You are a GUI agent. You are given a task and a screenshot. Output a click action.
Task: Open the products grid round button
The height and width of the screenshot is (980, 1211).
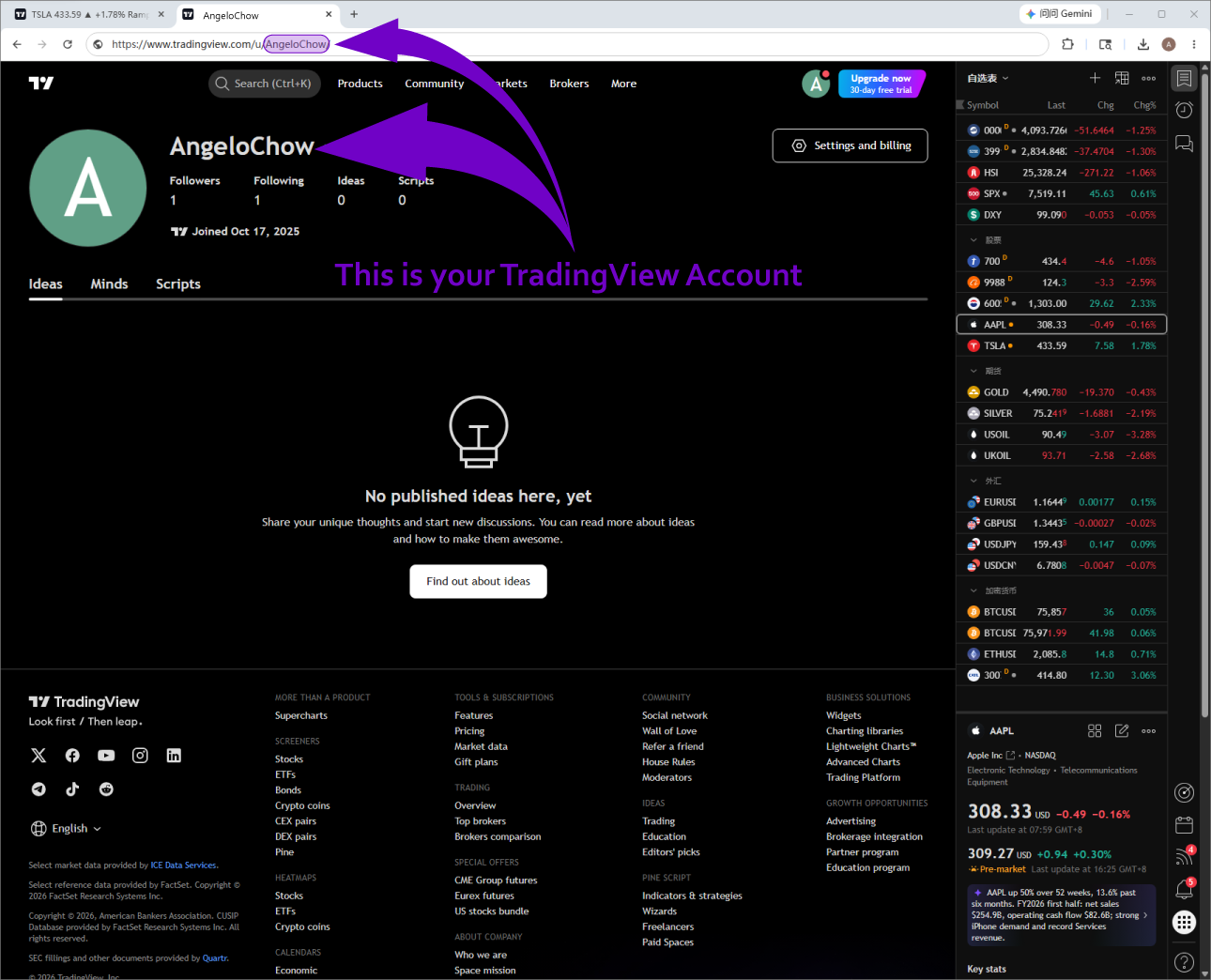pos(1185,923)
